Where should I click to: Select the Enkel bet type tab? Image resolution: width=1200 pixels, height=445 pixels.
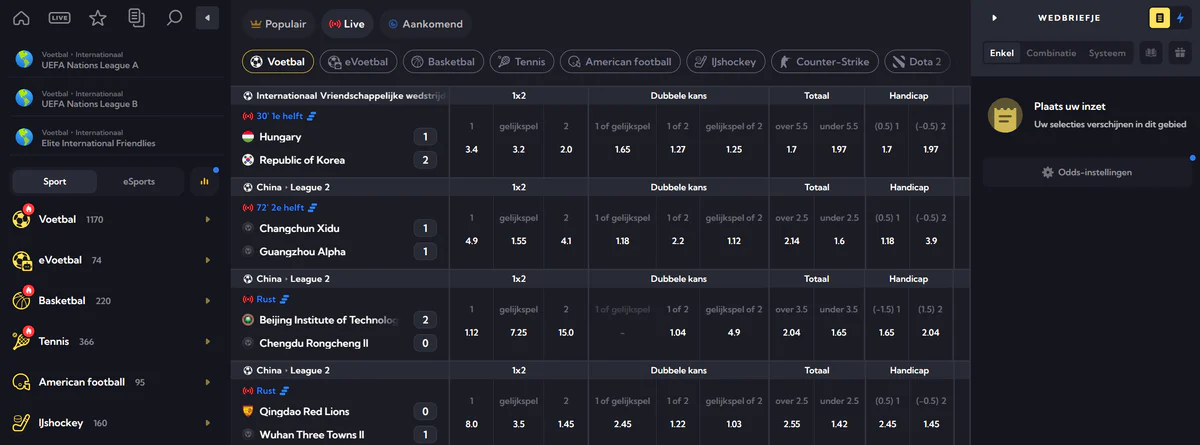pyautogui.click(x=1001, y=53)
